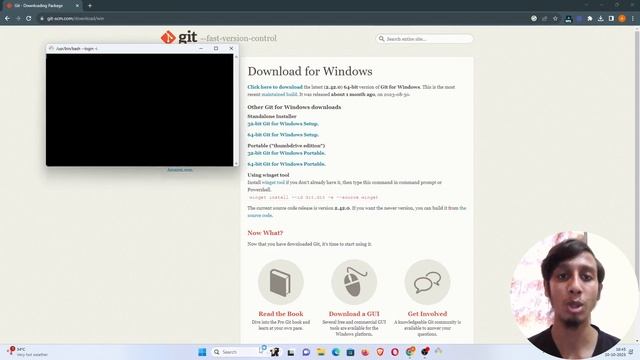Open the Opera browser from the taskbar

pos(395,352)
